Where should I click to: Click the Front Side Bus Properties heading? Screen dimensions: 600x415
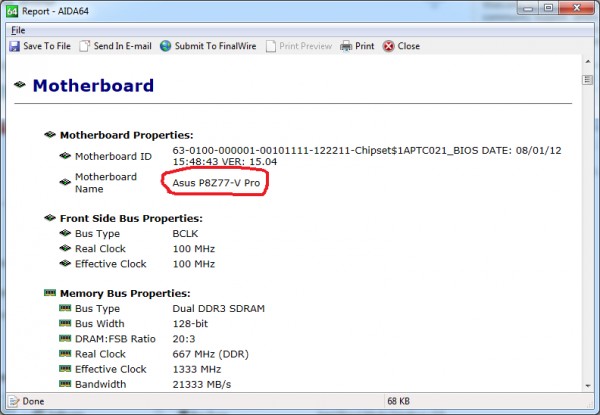131,218
